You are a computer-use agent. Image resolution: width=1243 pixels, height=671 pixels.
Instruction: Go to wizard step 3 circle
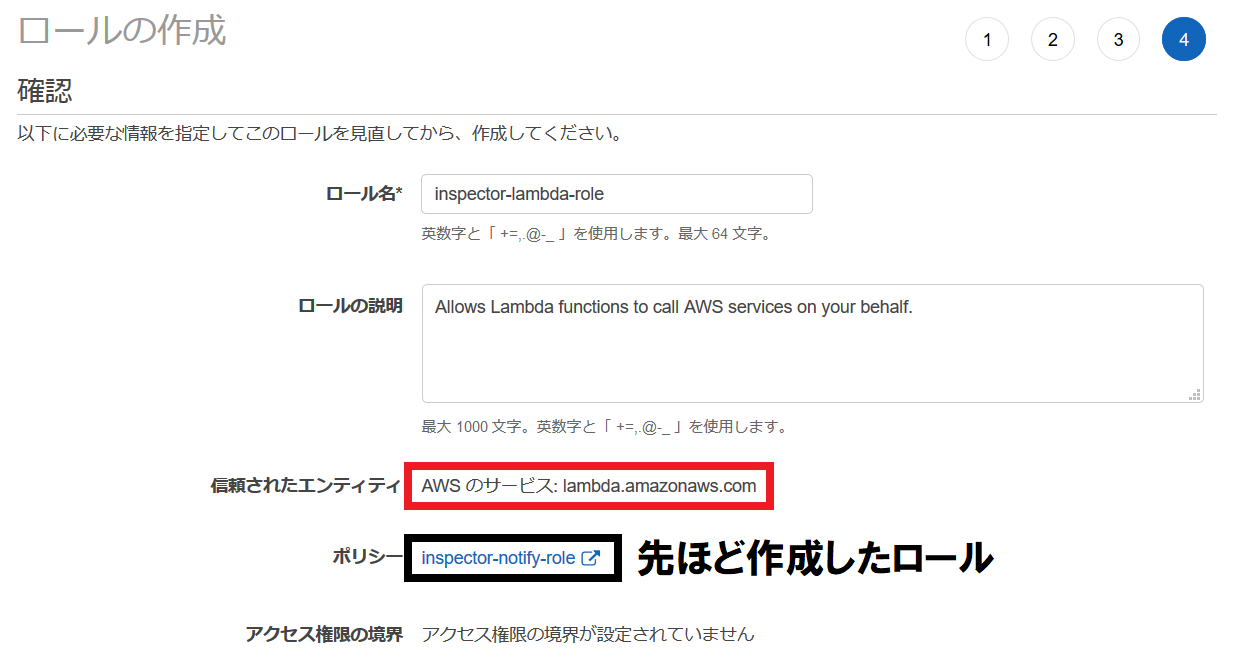(x=1118, y=40)
